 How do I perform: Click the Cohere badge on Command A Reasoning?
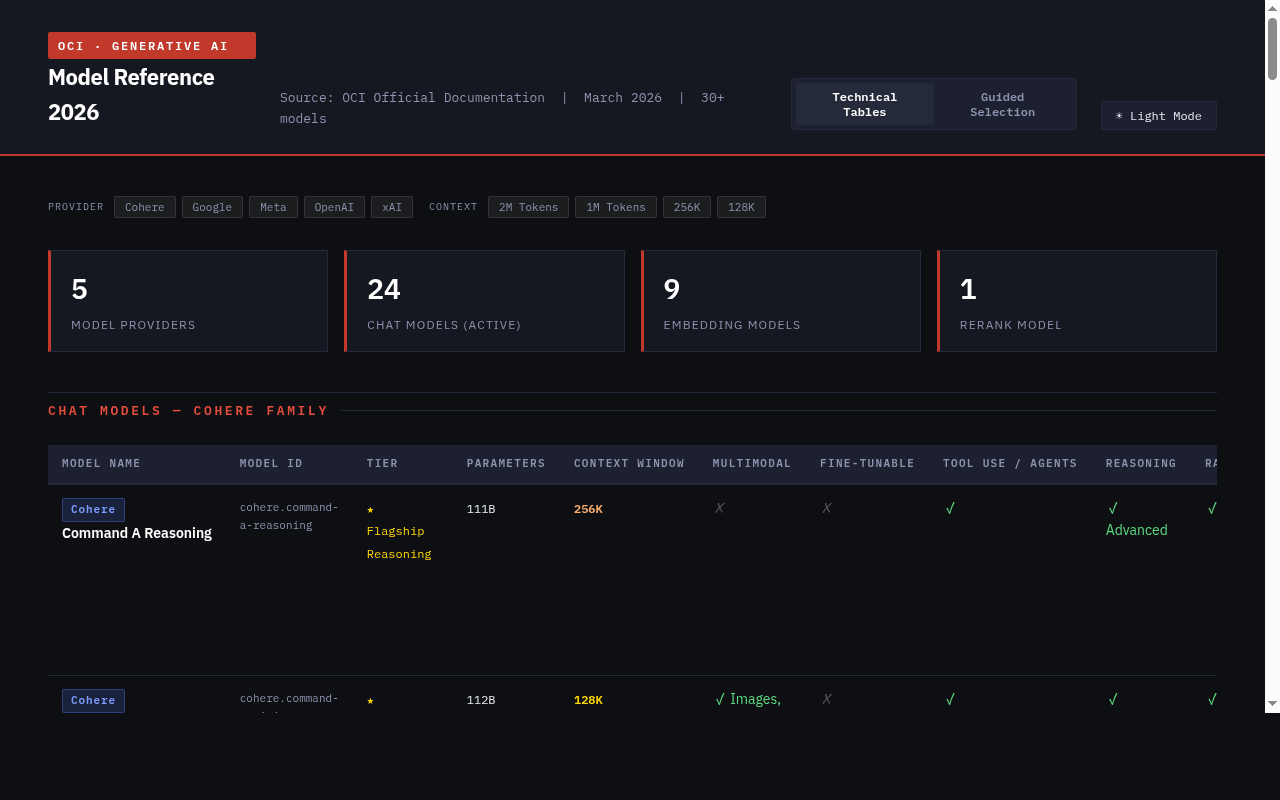(93, 510)
